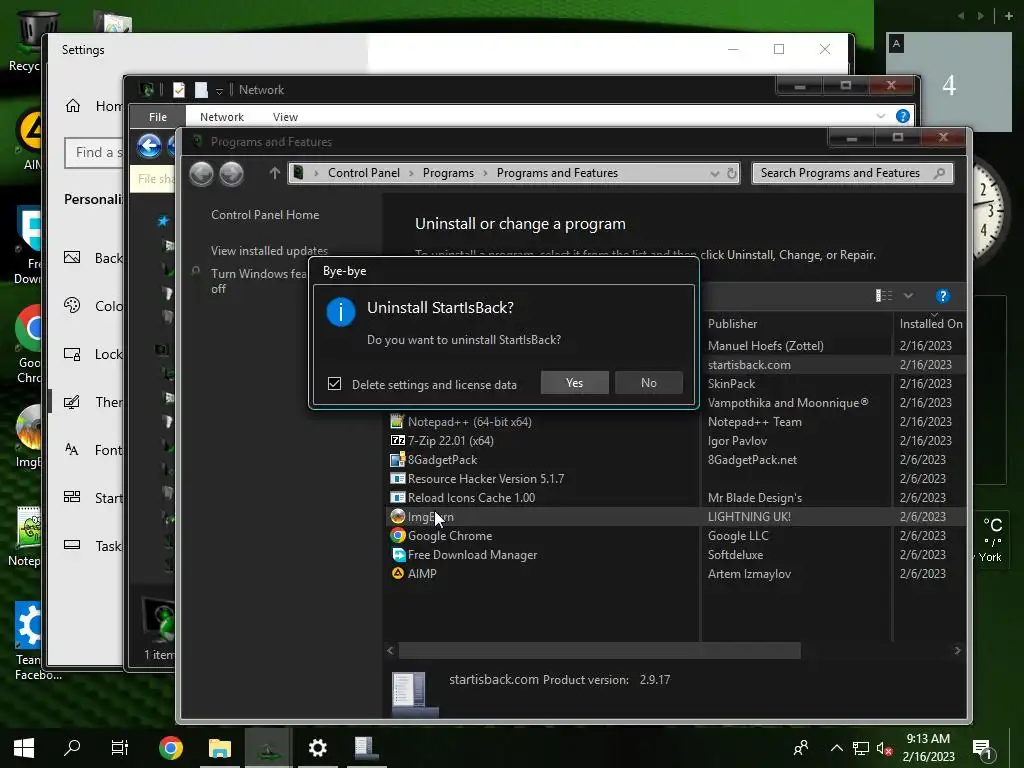Open Settings gear on taskbar
The image size is (1024, 768).
(x=317, y=748)
